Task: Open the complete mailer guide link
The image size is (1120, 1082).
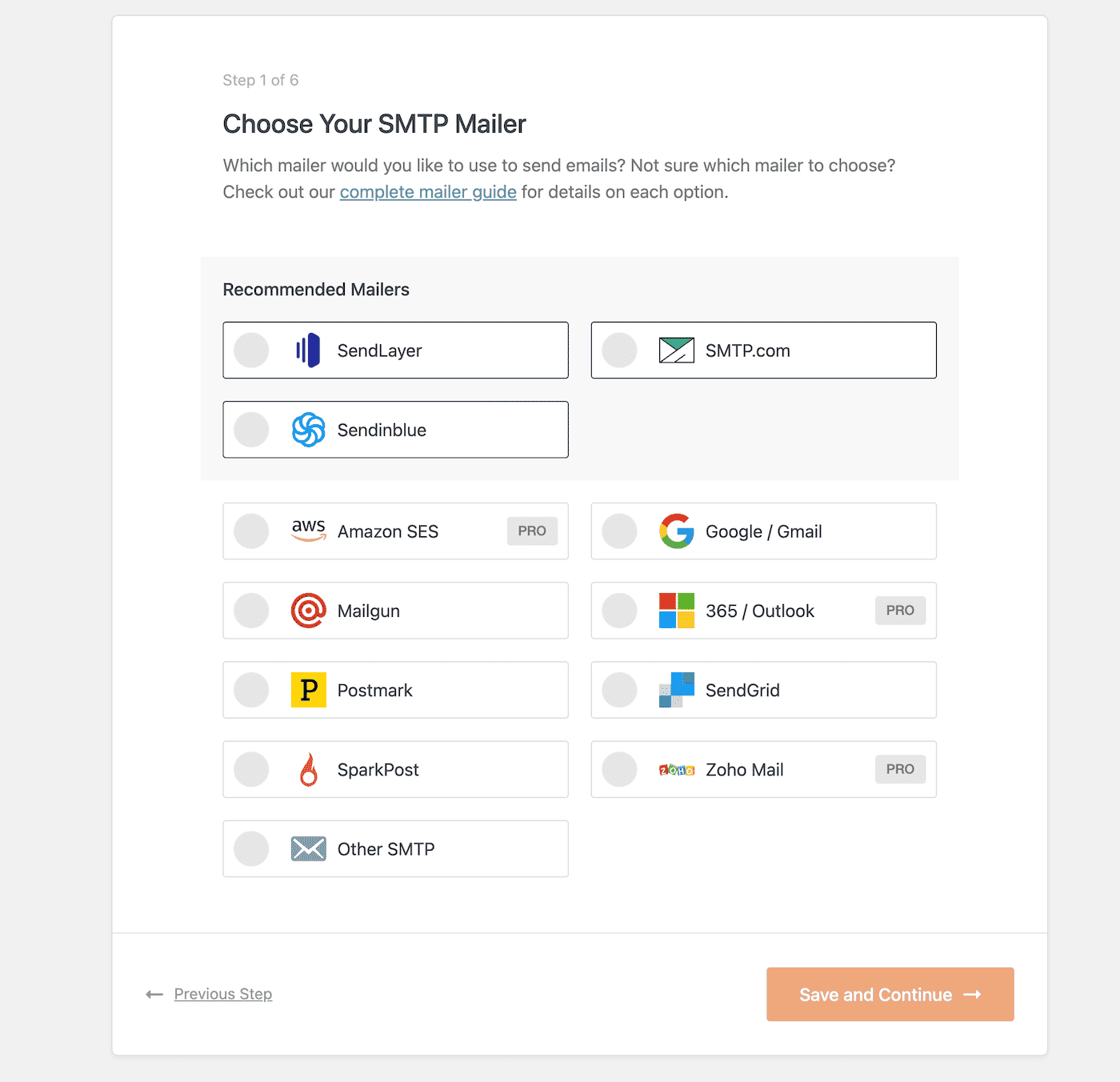Action: coord(428,192)
